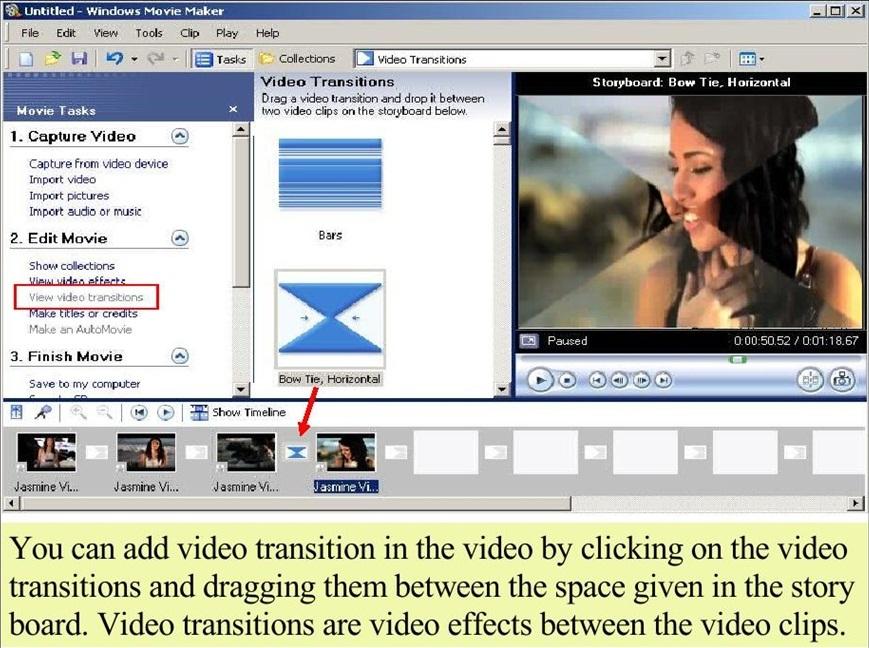Click Import video link
This screenshot has width=869, height=648.
pyautogui.click(x=62, y=180)
